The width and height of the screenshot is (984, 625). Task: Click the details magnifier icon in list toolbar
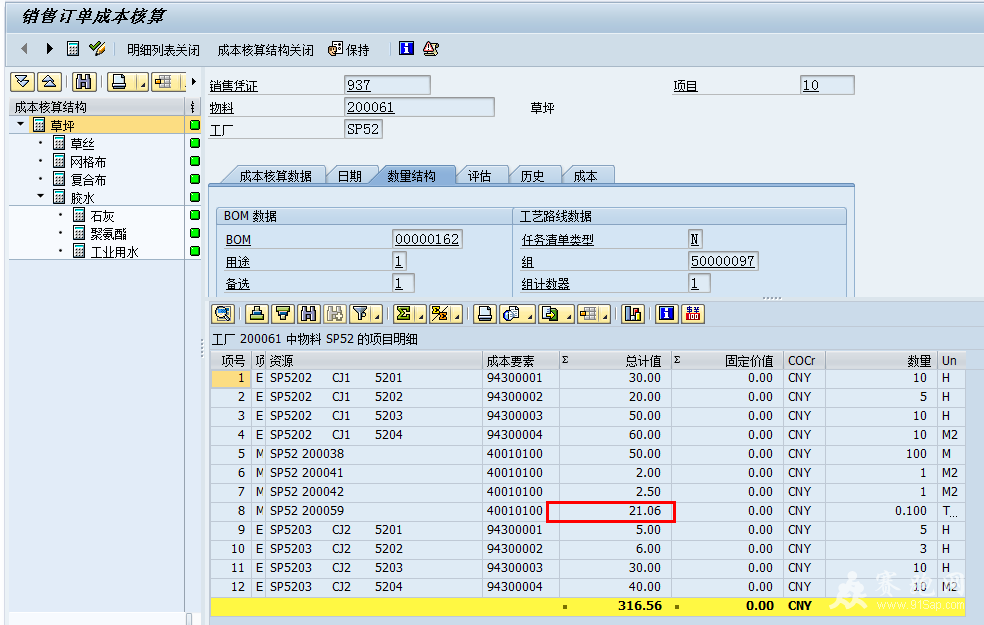click(x=223, y=313)
